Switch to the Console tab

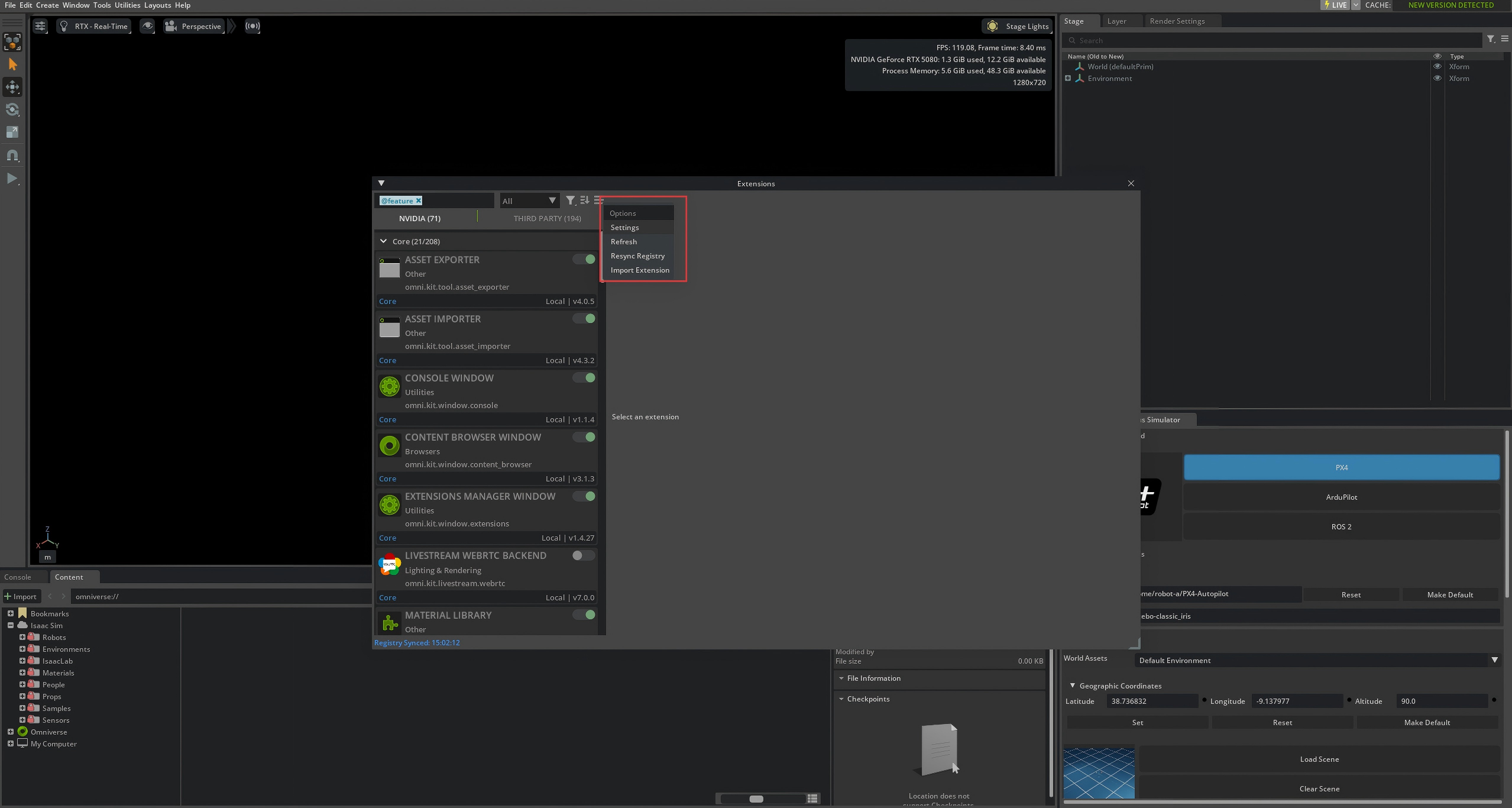coord(18,577)
